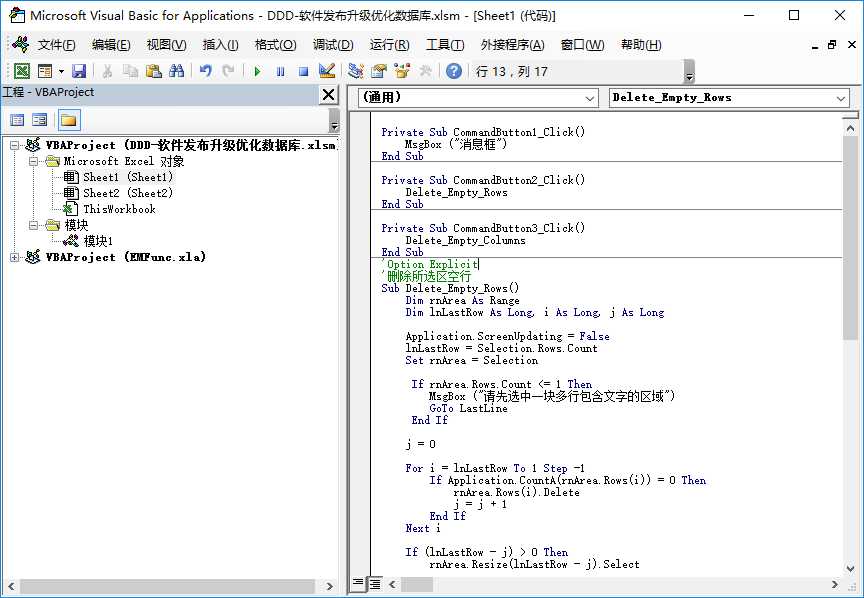The width and height of the screenshot is (864, 598).
Task: Click the Copy icon in toolbar
Action: click(131, 71)
